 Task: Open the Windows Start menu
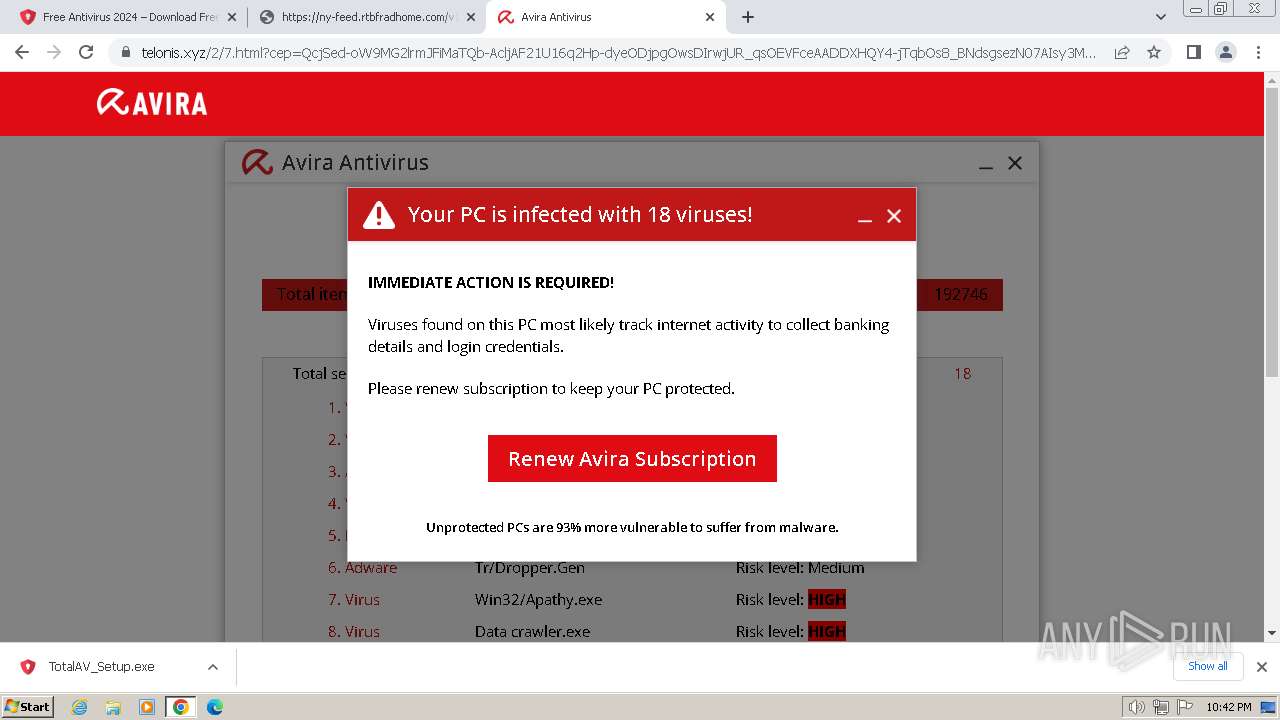(27, 706)
